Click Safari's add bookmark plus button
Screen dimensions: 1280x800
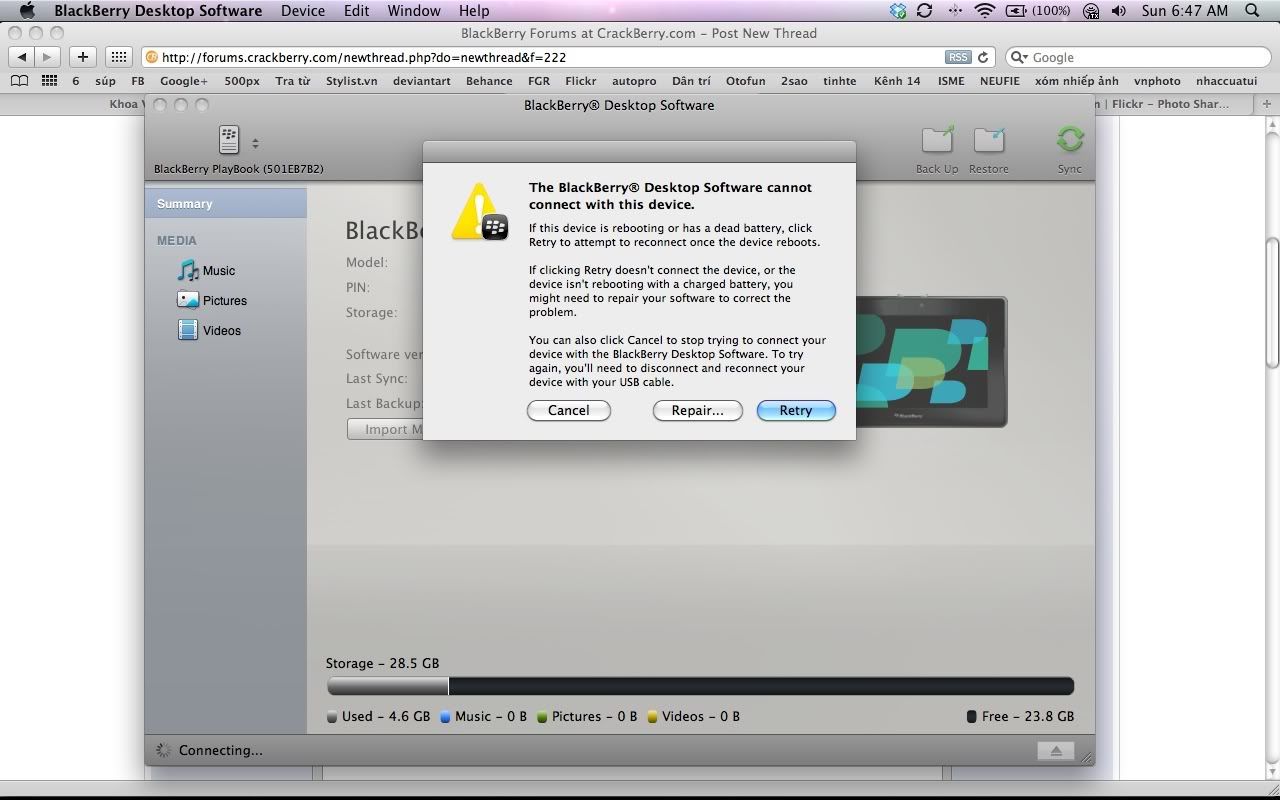coord(83,57)
